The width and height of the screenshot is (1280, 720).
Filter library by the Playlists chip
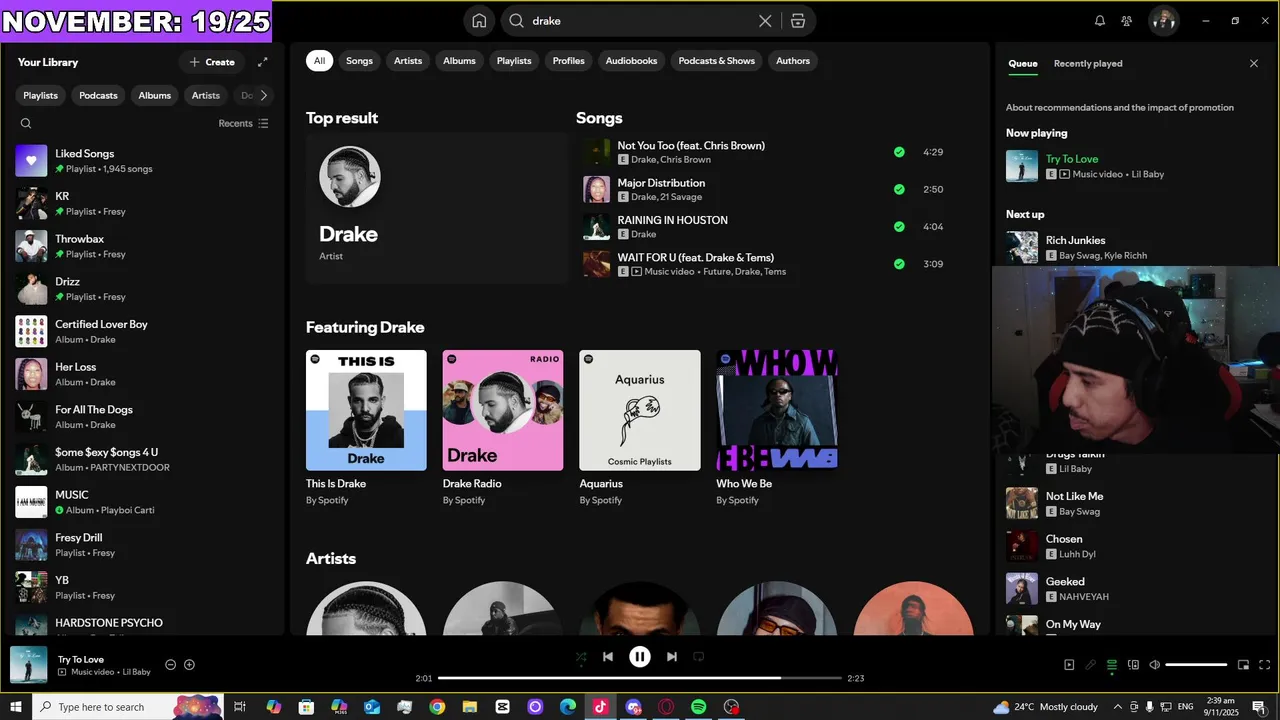[41, 96]
